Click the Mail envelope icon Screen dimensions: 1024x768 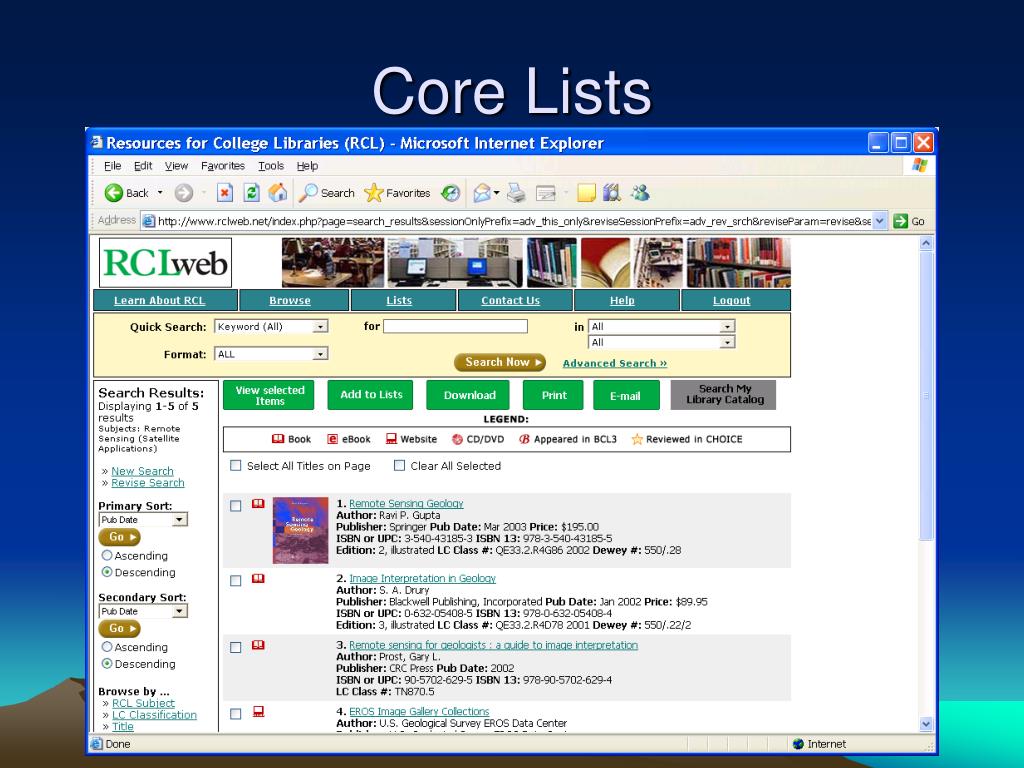pyautogui.click(x=482, y=193)
